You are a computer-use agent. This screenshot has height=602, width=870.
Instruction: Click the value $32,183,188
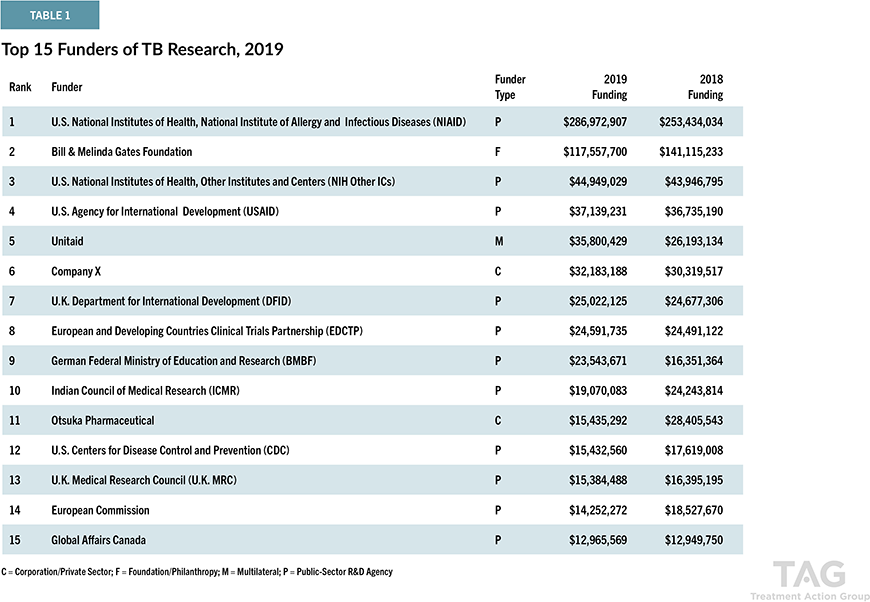coord(598,271)
